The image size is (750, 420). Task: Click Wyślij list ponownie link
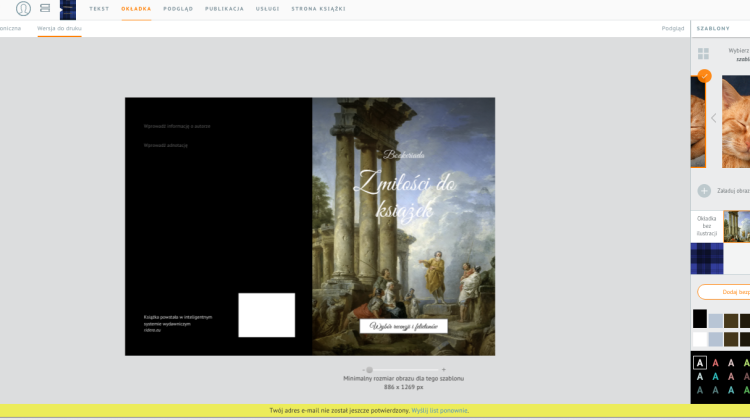pyautogui.click(x=439, y=410)
